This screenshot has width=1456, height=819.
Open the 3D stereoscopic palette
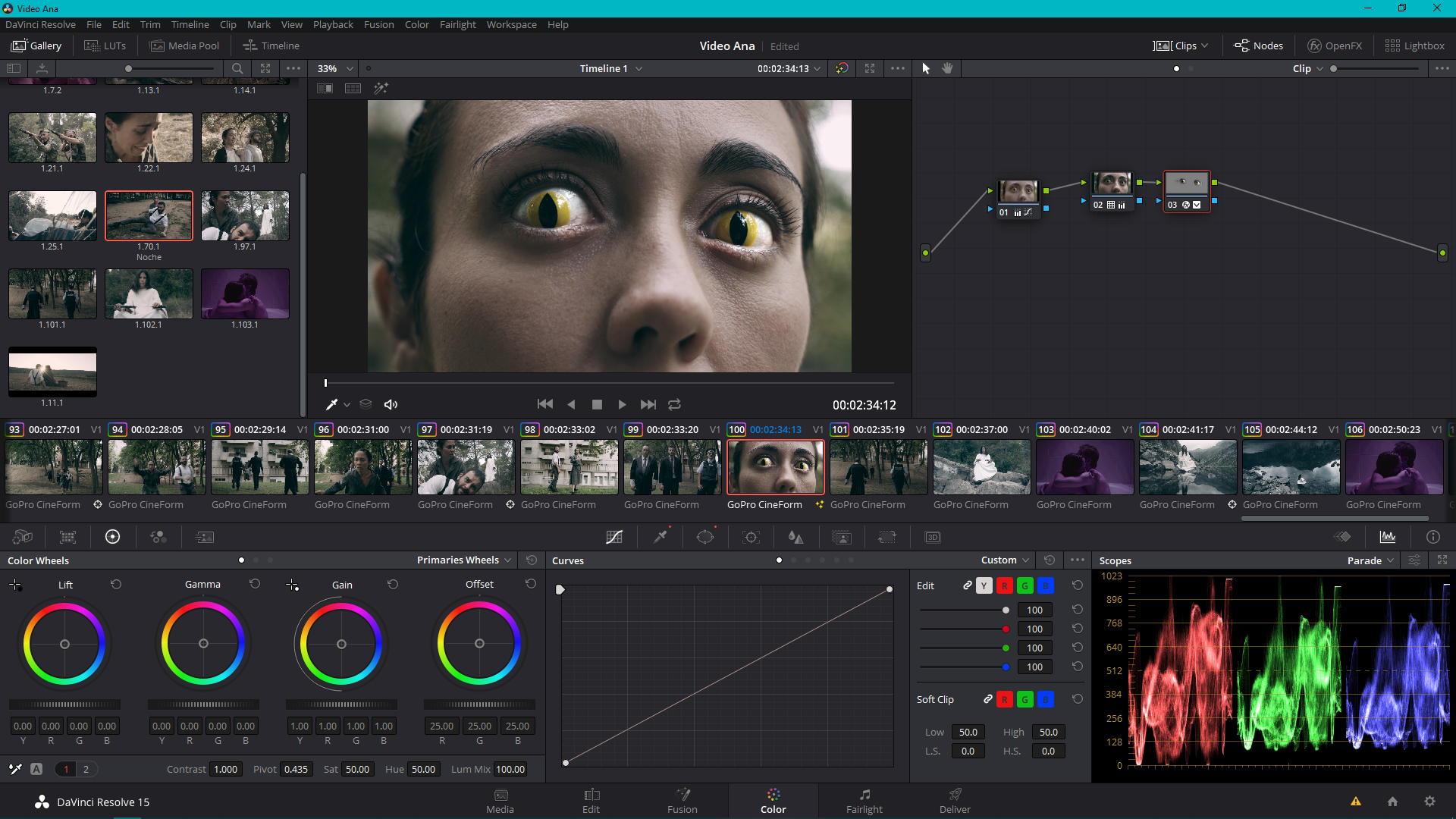coord(933,537)
